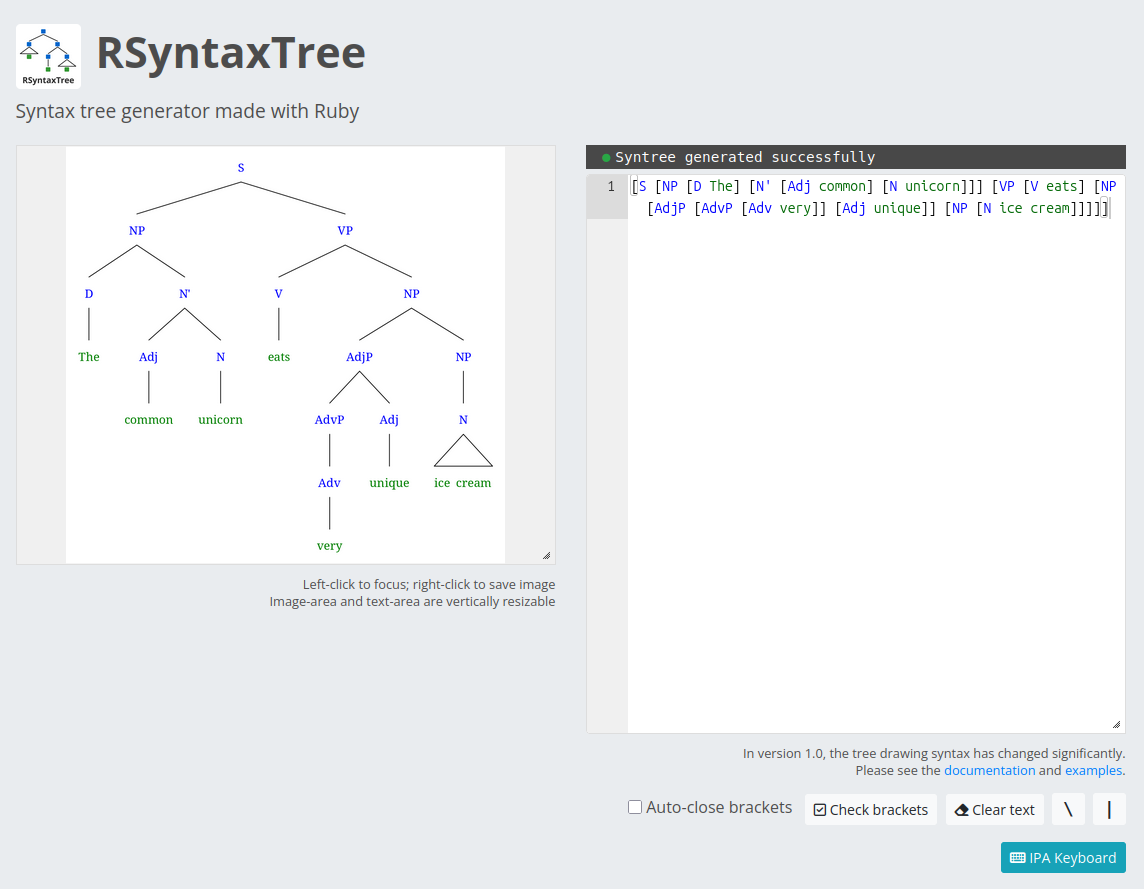Click the RSyntaxTree page title heading

(231, 53)
